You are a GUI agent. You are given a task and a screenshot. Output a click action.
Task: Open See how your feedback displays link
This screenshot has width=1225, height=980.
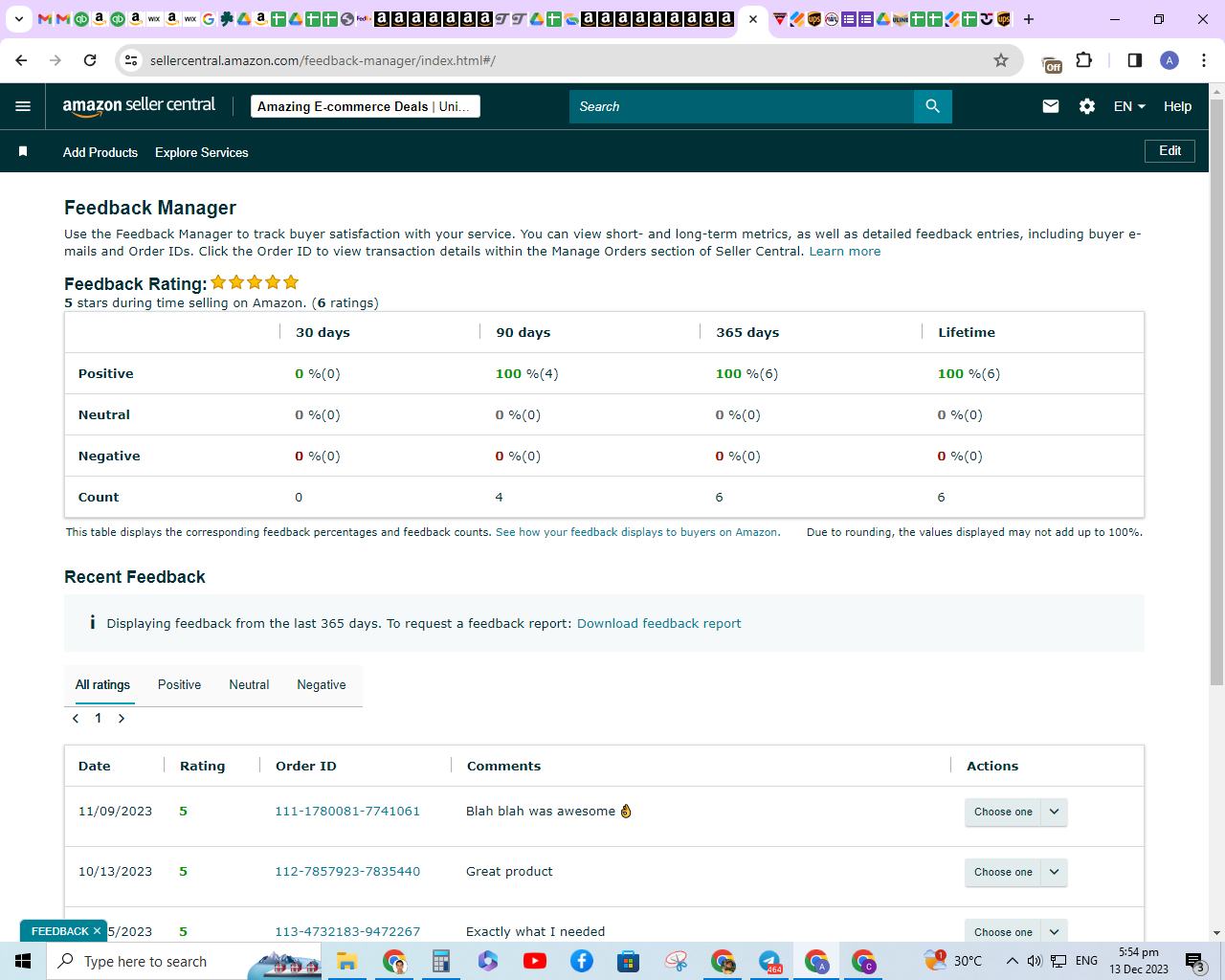click(637, 532)
